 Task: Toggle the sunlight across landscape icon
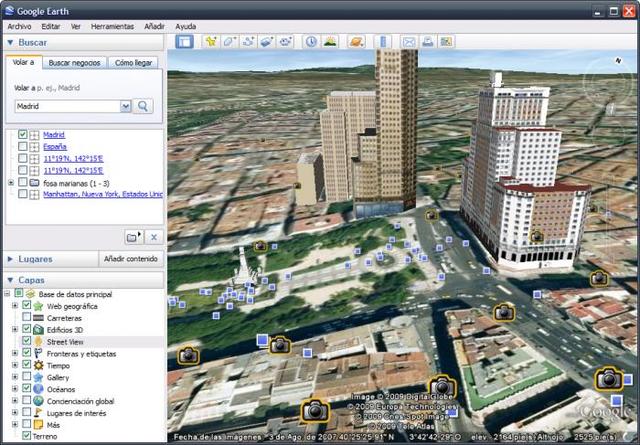point(330,42)
